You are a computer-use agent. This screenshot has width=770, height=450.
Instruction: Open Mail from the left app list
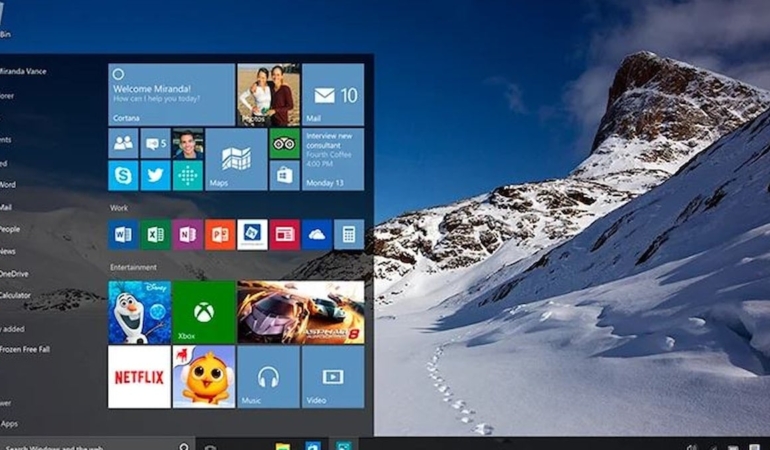click(x=6, y=207)
